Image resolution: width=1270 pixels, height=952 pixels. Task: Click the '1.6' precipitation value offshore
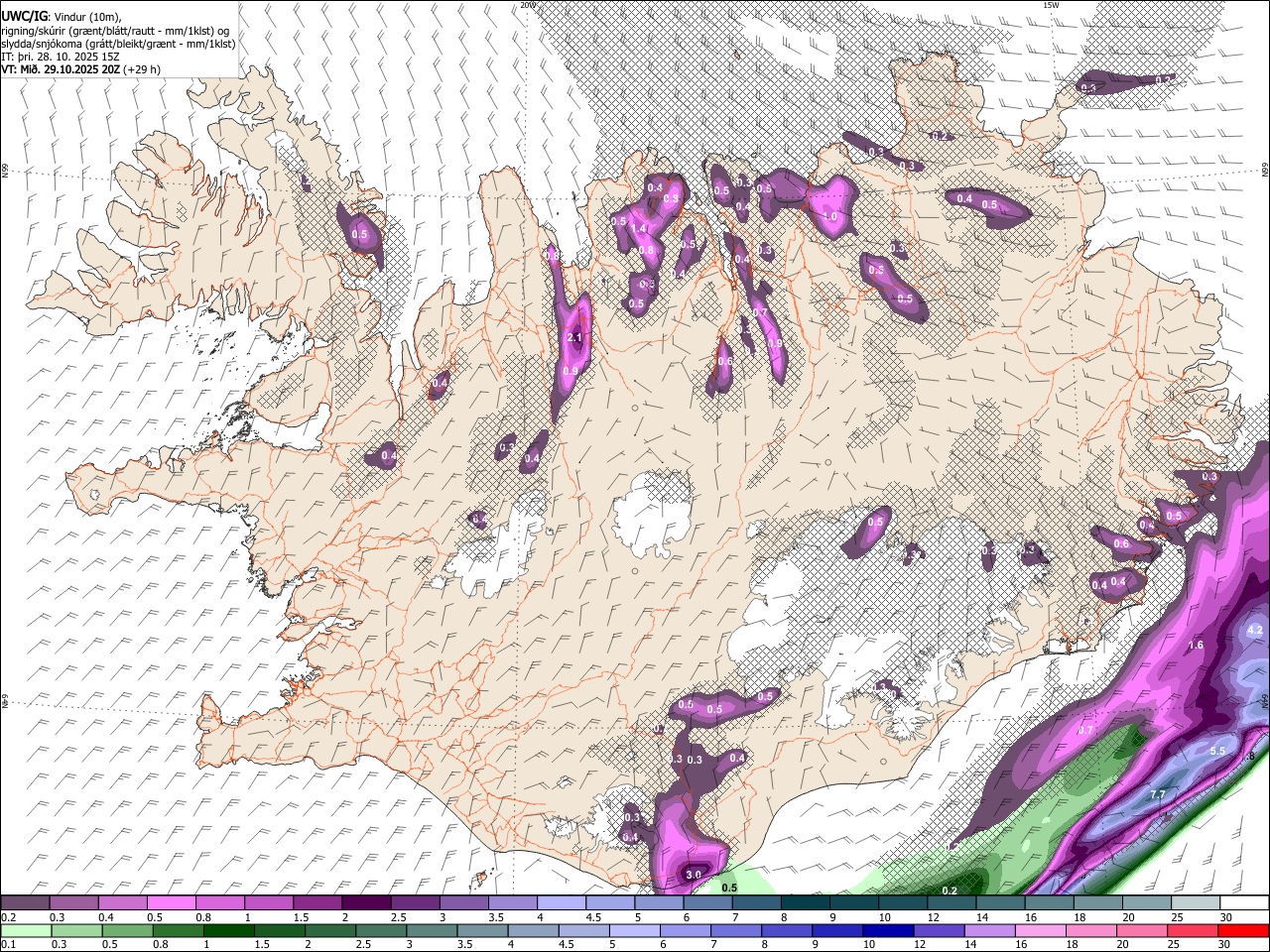(1196, 645)
